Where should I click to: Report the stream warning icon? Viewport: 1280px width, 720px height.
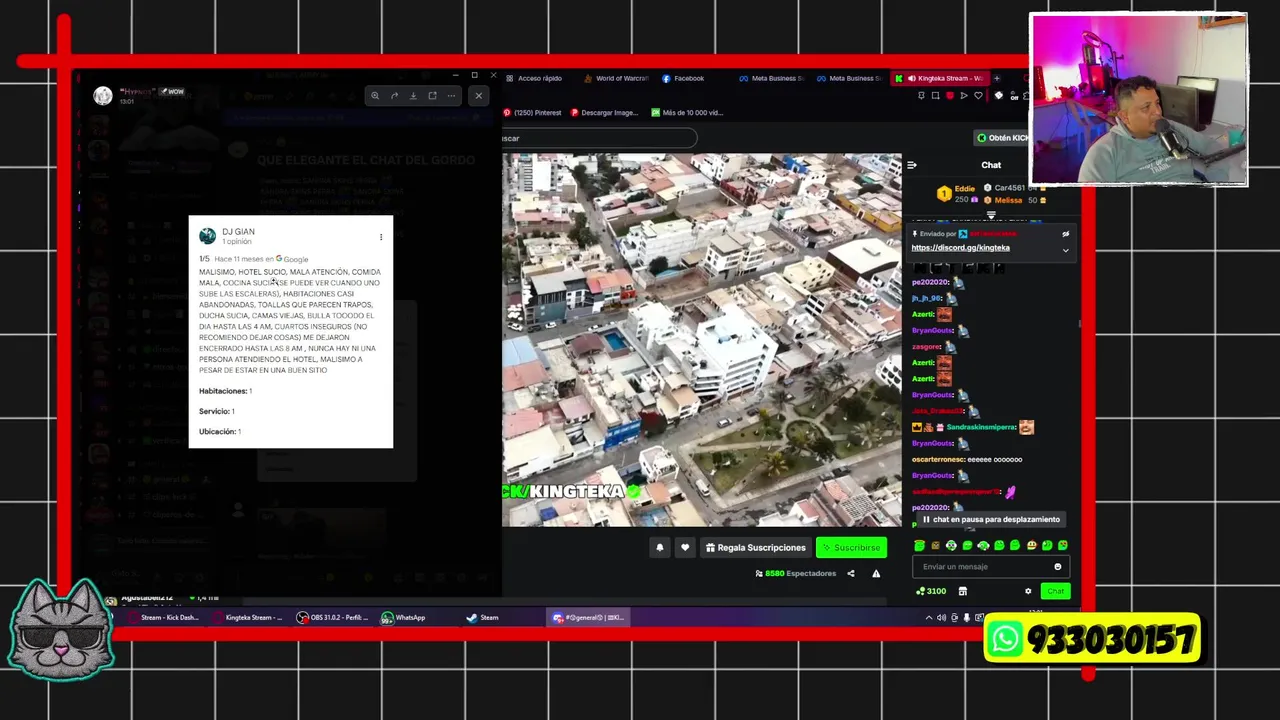point(876,574)
